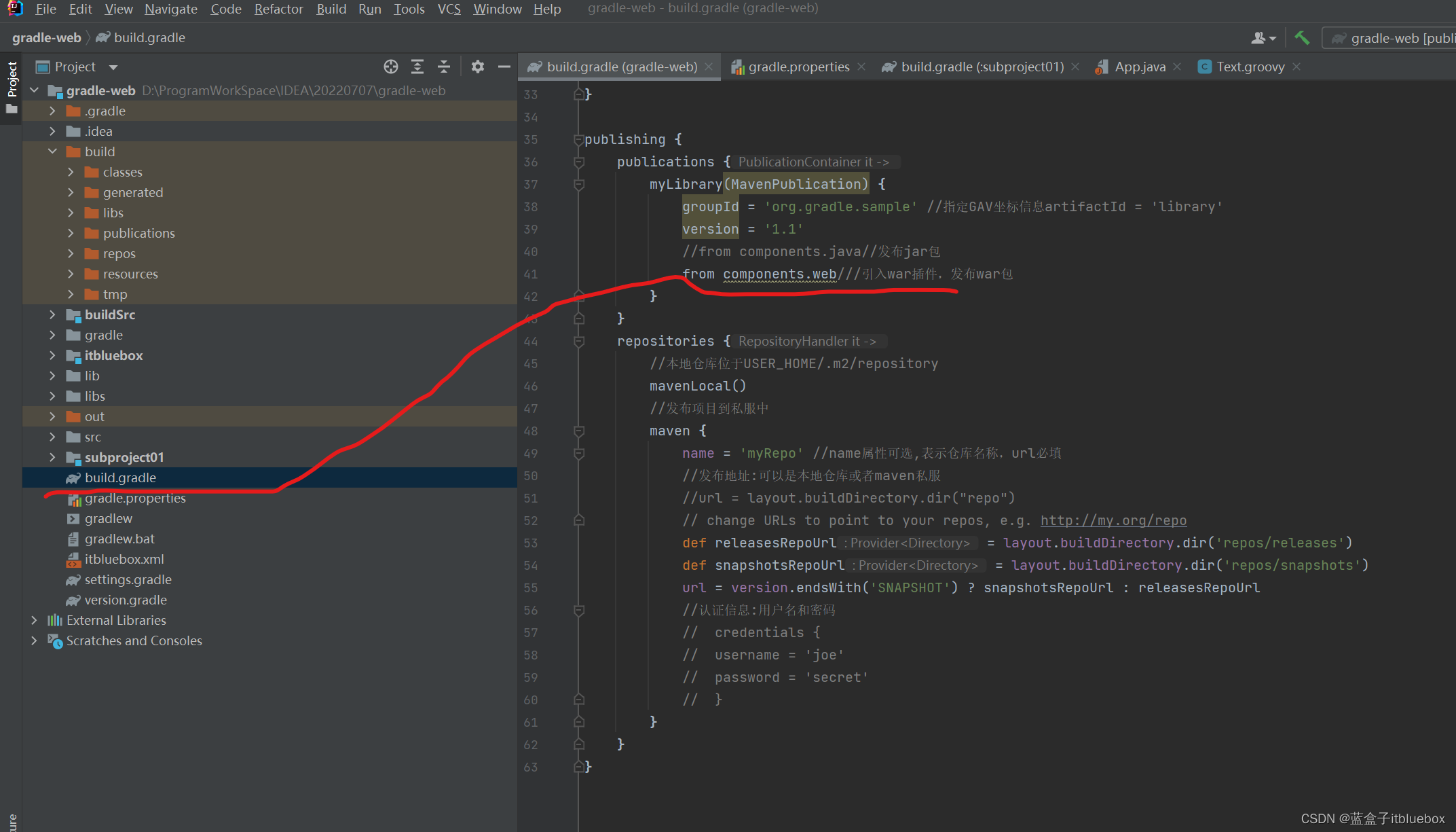Click the green hammer Build Project icon
The image size is (1456, 832).
(x=1302, y=38)
